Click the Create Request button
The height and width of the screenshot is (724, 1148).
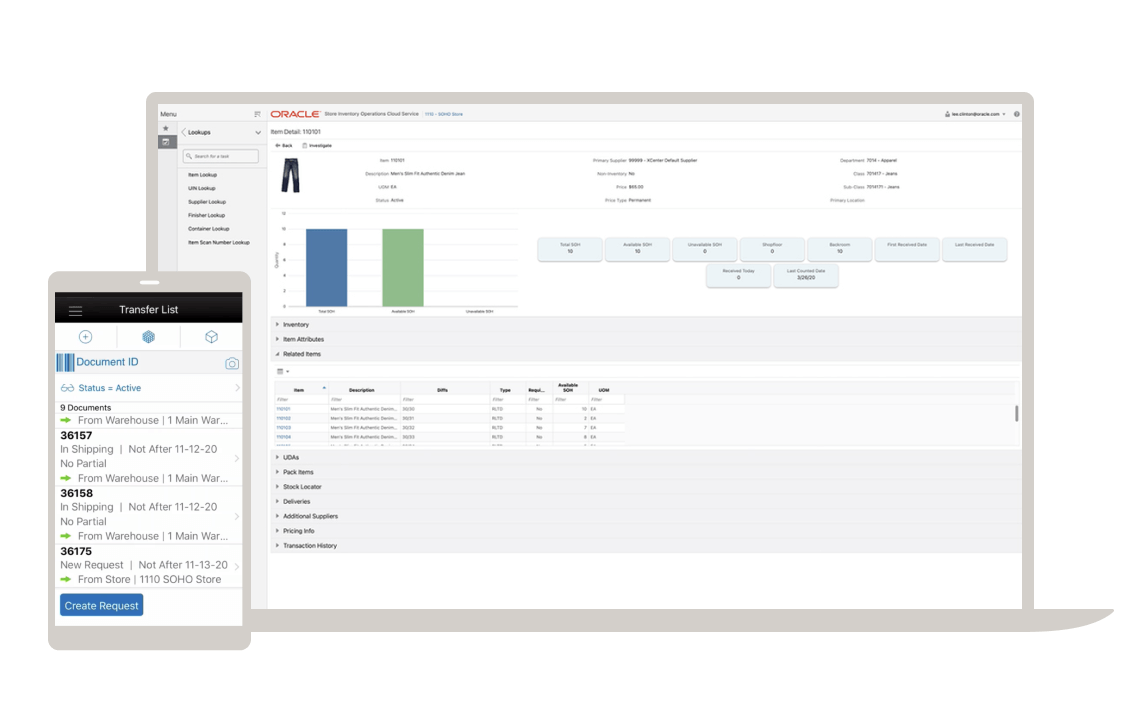point(101,605)
